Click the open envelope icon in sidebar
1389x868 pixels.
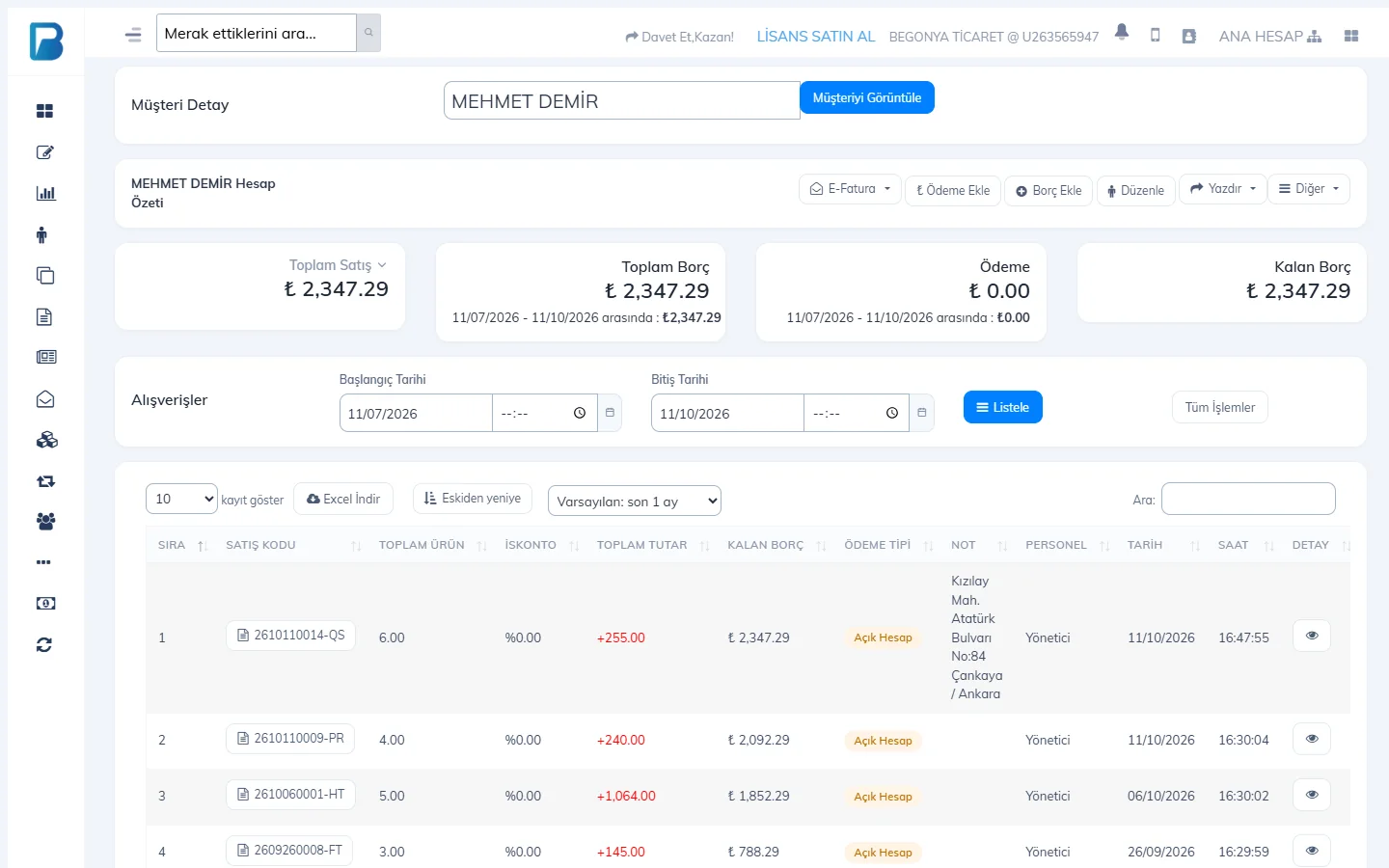pyautogui.click(x=44, y=399)
